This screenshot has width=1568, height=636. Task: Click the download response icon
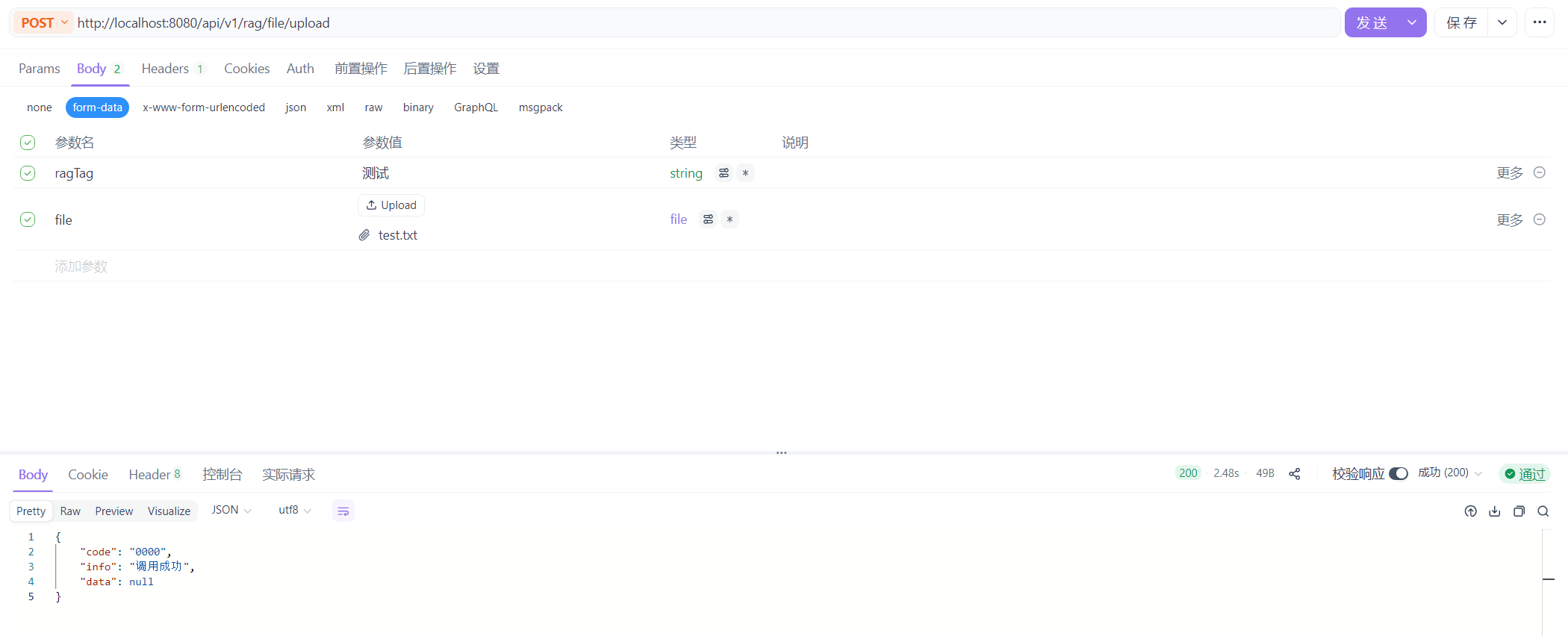point(1495,511)
